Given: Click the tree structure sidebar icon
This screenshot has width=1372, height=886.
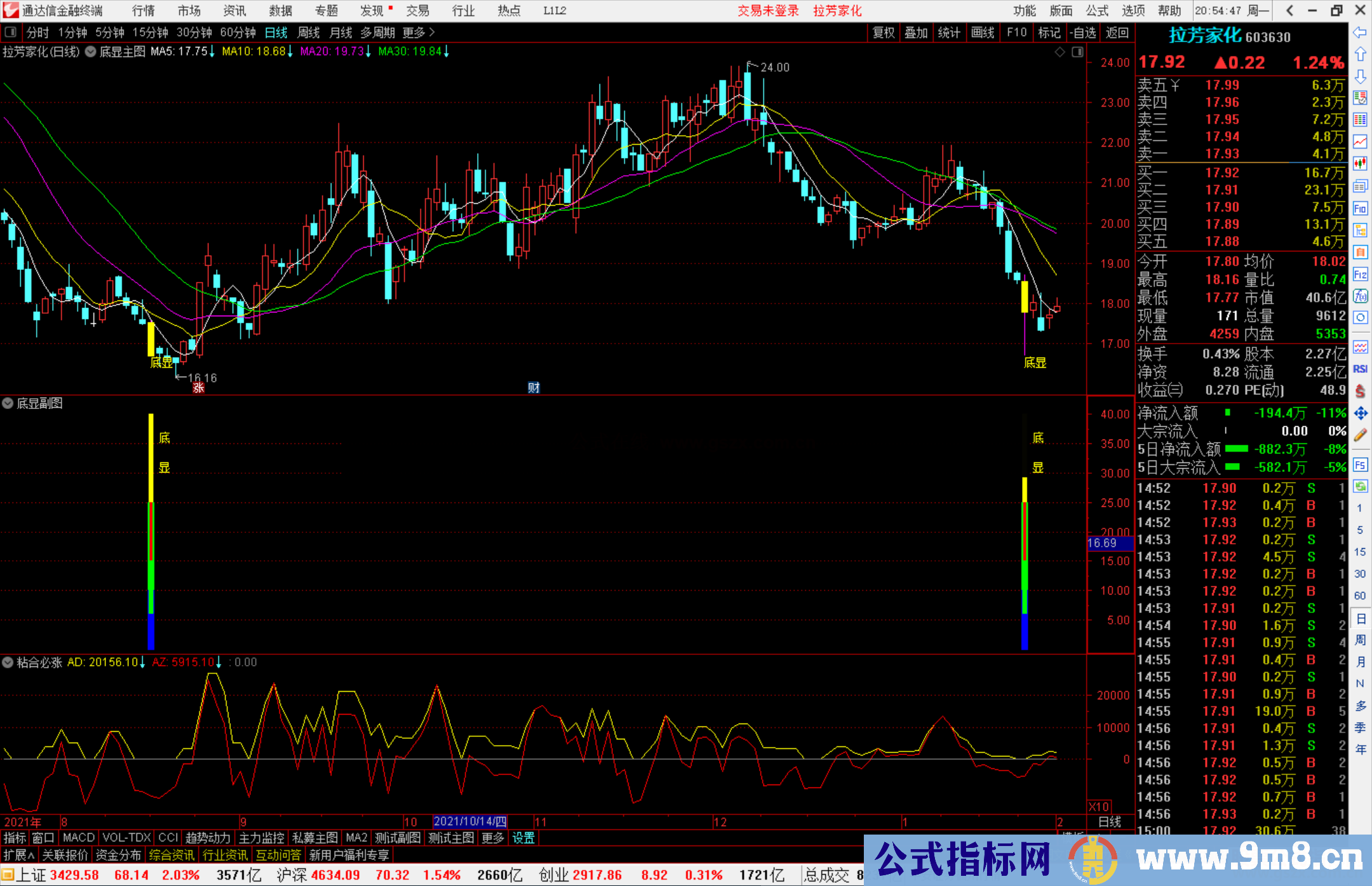Looking at the screenshot, I should (x=1360, y=230).
